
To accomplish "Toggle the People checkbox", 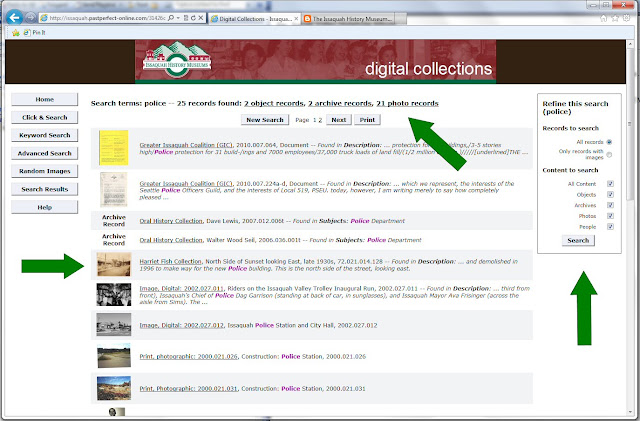I will point(610,227).
